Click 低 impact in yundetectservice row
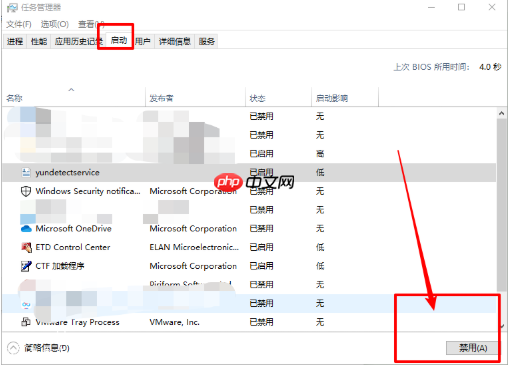The width and height of the screenshot is (509, 366). tap(320, 173)
